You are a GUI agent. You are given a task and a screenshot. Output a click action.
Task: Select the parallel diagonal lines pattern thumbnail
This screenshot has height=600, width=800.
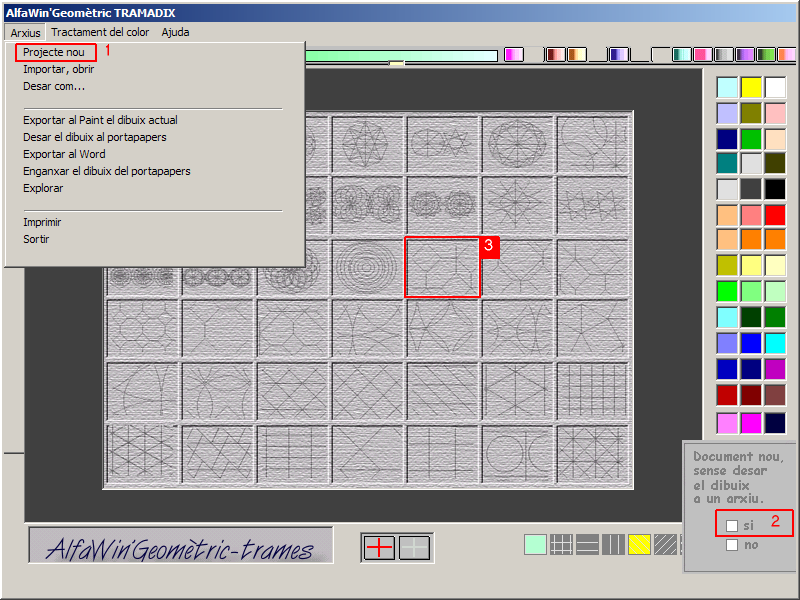442,390
